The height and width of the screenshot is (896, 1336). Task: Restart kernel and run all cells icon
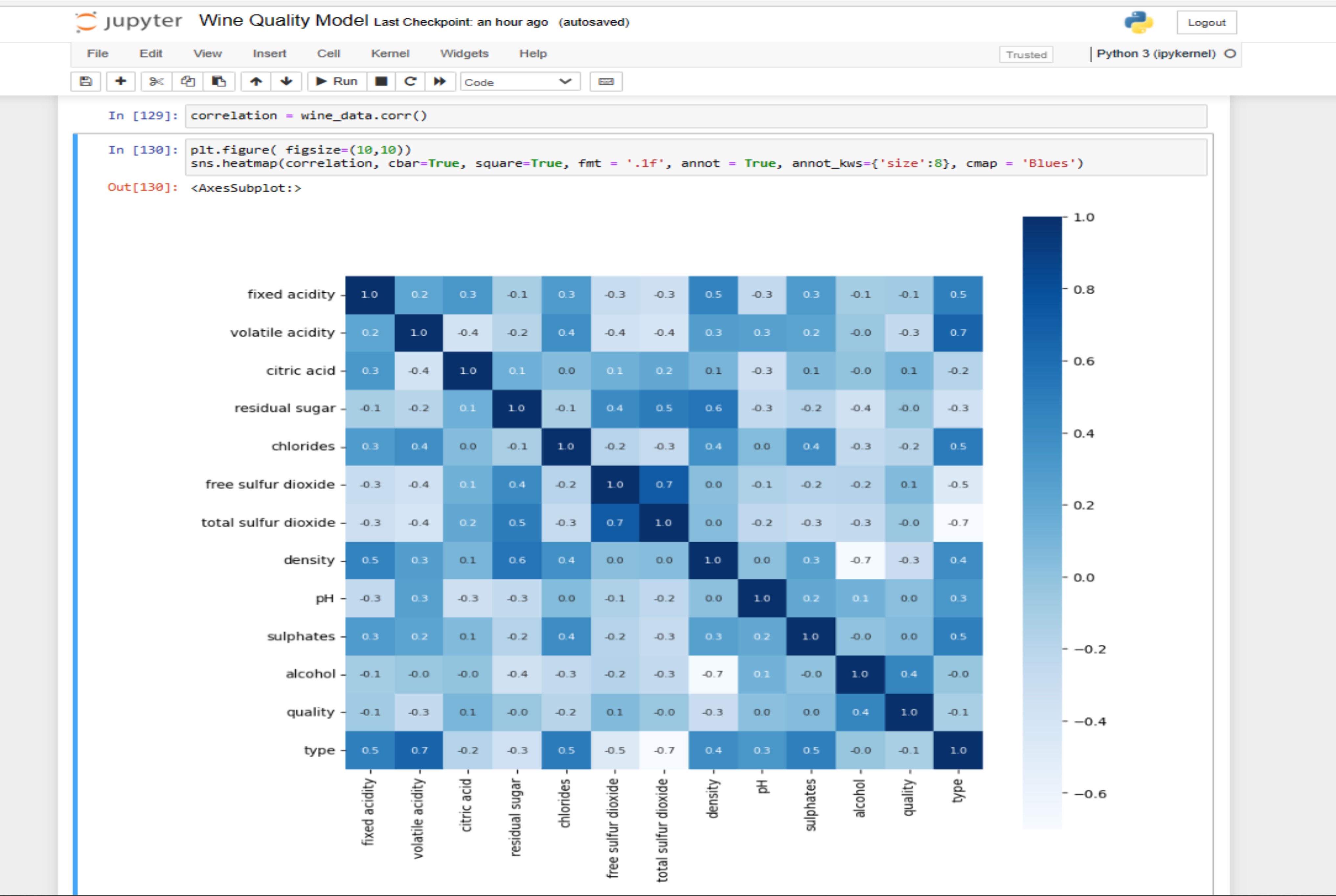pyautogui.click(x=440, y=82)
